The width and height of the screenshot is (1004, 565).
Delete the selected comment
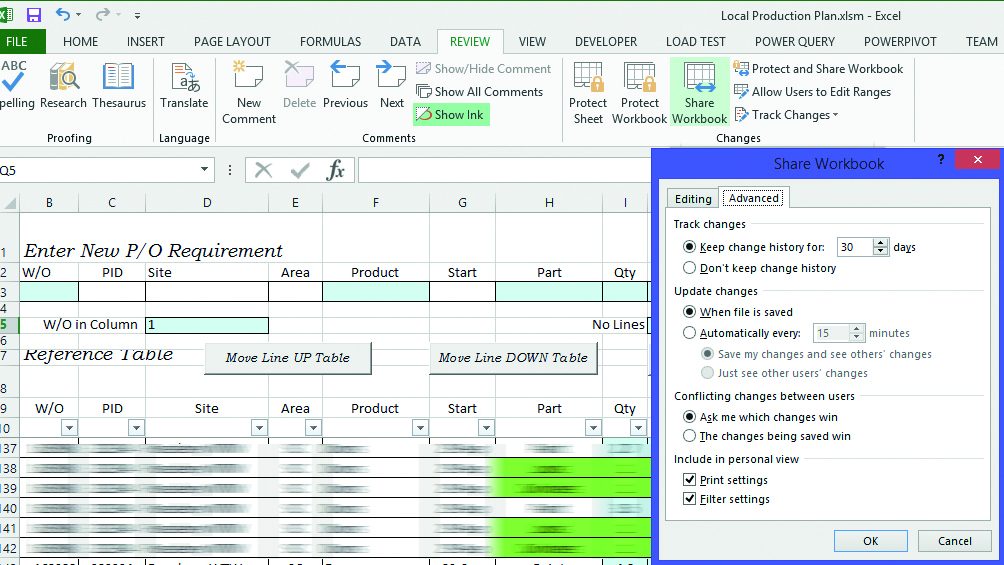[299, 86]
